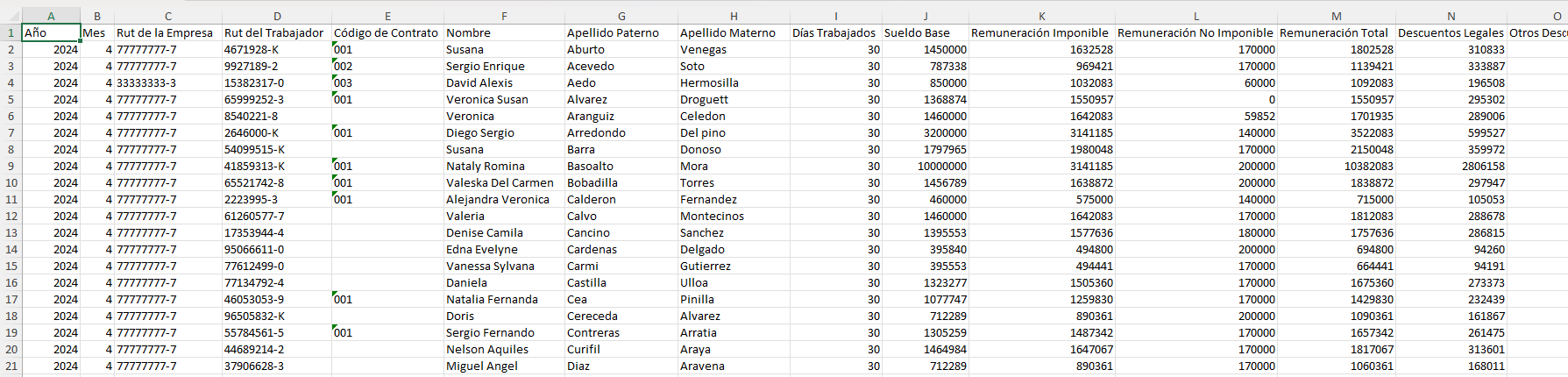Viewport: 1568px width, 377px height.
Task: Select Sueldo Base value 10000000
Action: click(x=925, y=166)
